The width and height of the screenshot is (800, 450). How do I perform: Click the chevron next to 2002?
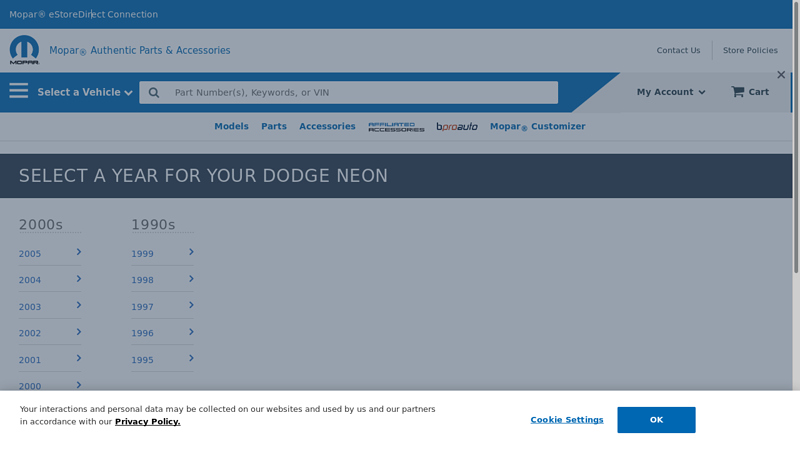point(79,332)
